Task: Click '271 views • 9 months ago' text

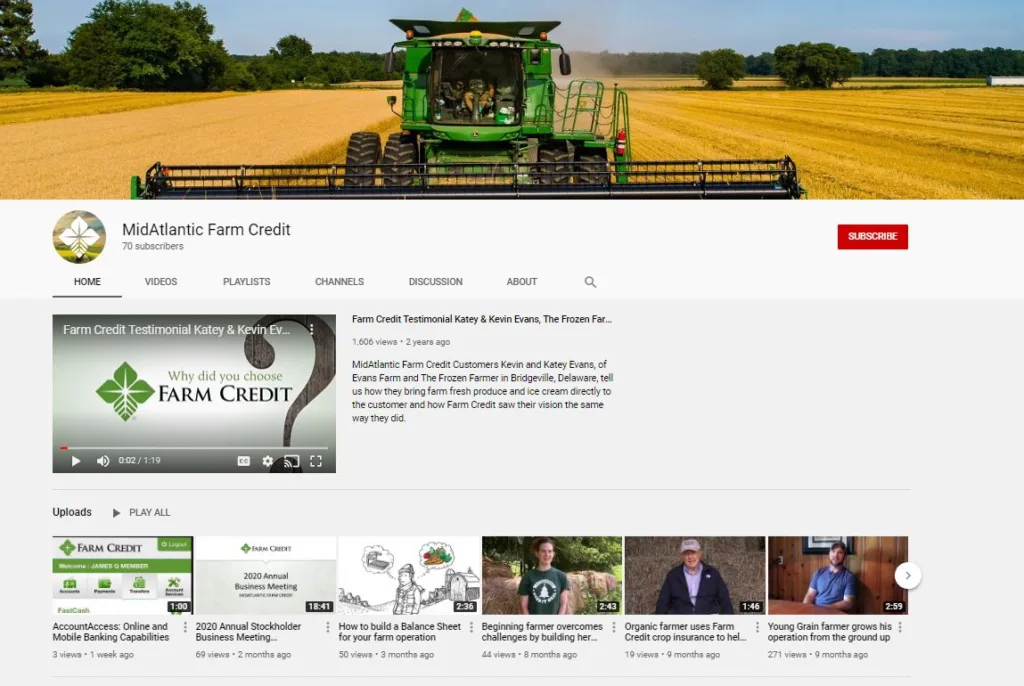Action: tap(818, 655)
